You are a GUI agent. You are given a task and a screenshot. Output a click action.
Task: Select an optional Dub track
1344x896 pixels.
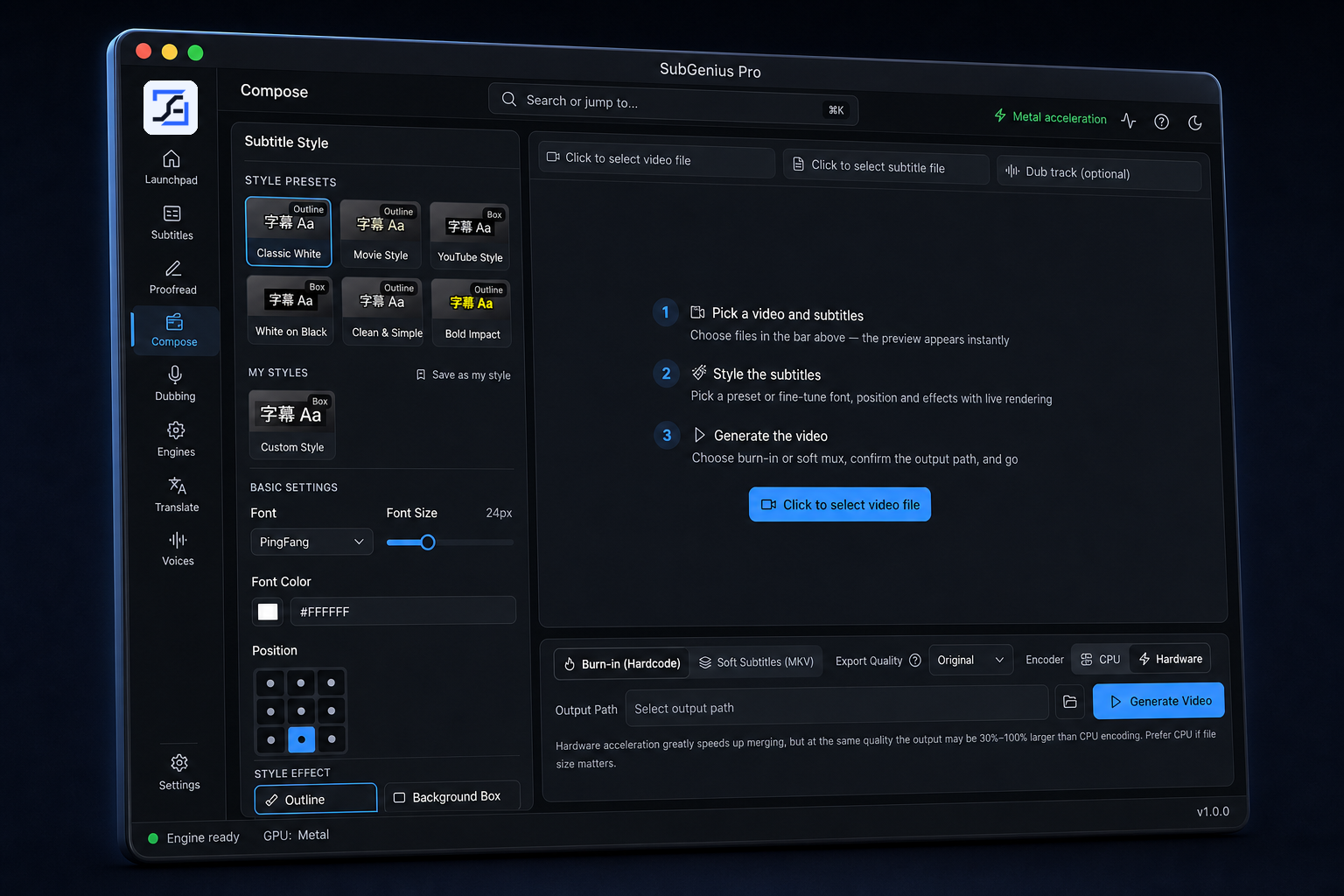click(1099, 173)
